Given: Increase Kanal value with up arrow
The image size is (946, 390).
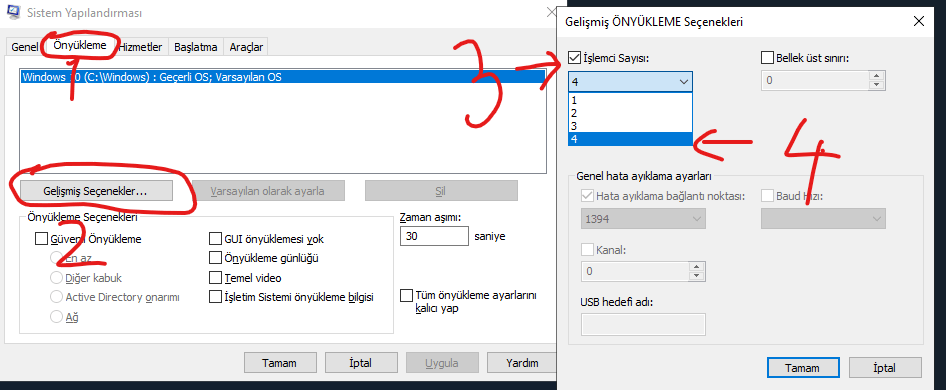Looking at the screenshot, I should coord(697,266).
